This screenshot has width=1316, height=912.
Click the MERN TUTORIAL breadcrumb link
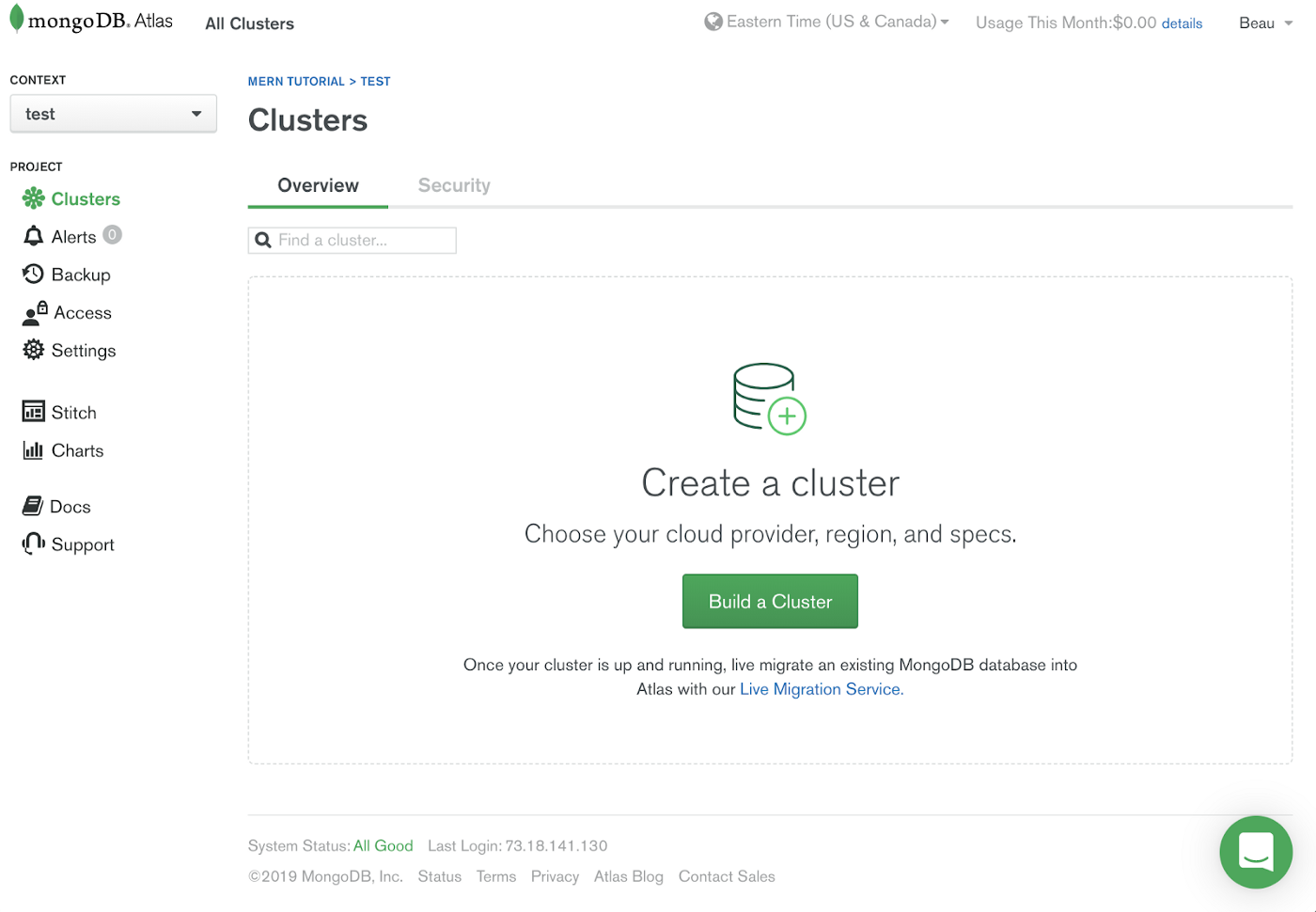(296, 82)
